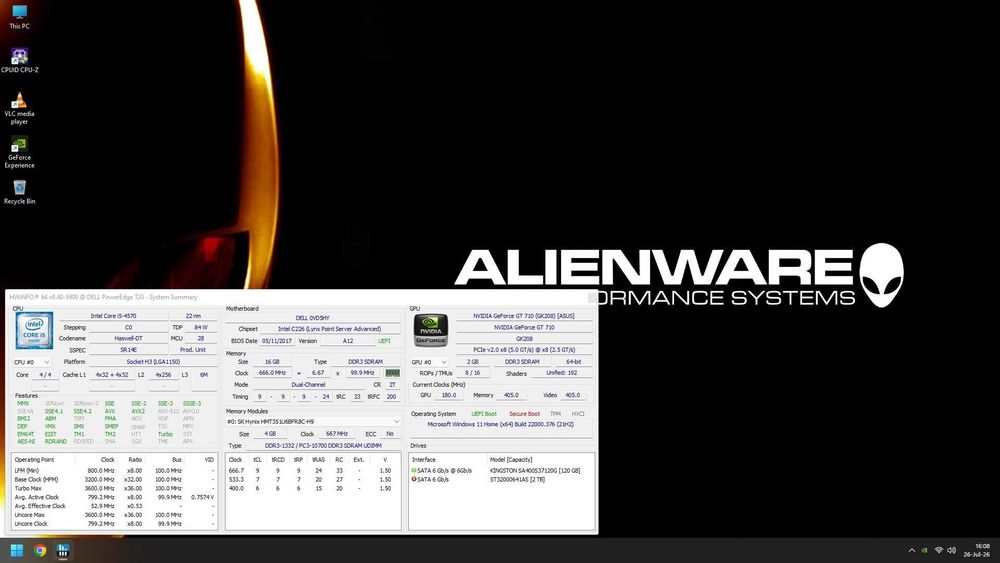Open the GPU #0 selector dropdown
Screen dimensions: 1000x563
tap(429, 362)
